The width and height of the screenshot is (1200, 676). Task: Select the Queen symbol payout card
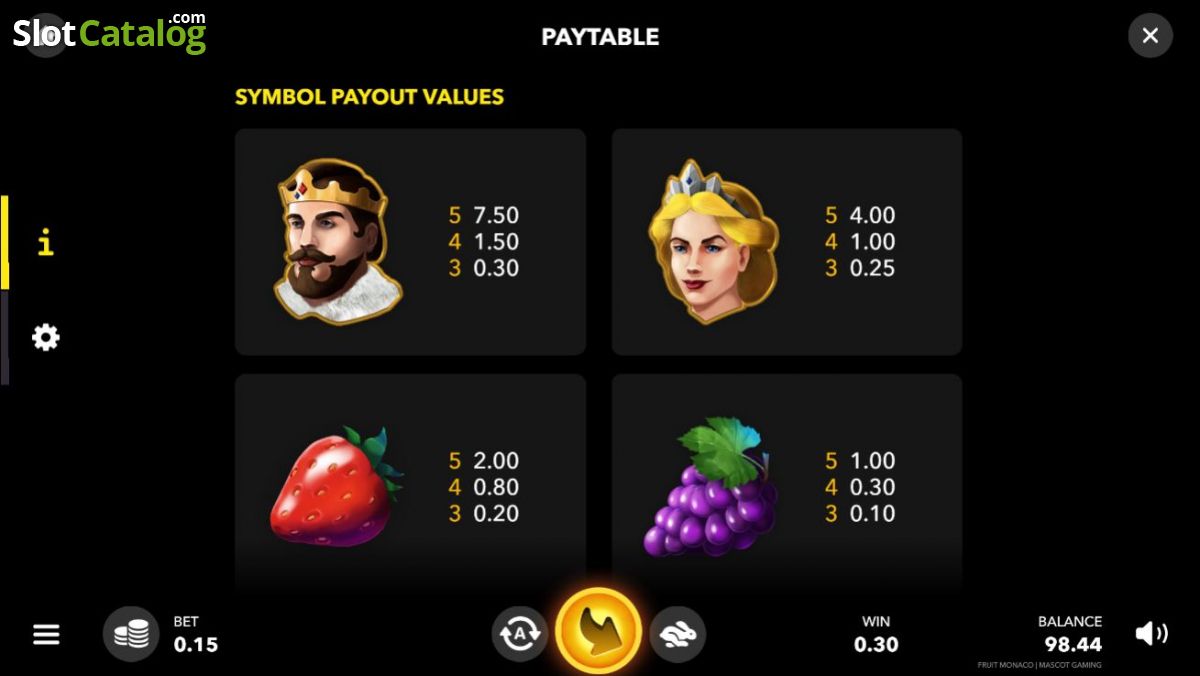787,242
